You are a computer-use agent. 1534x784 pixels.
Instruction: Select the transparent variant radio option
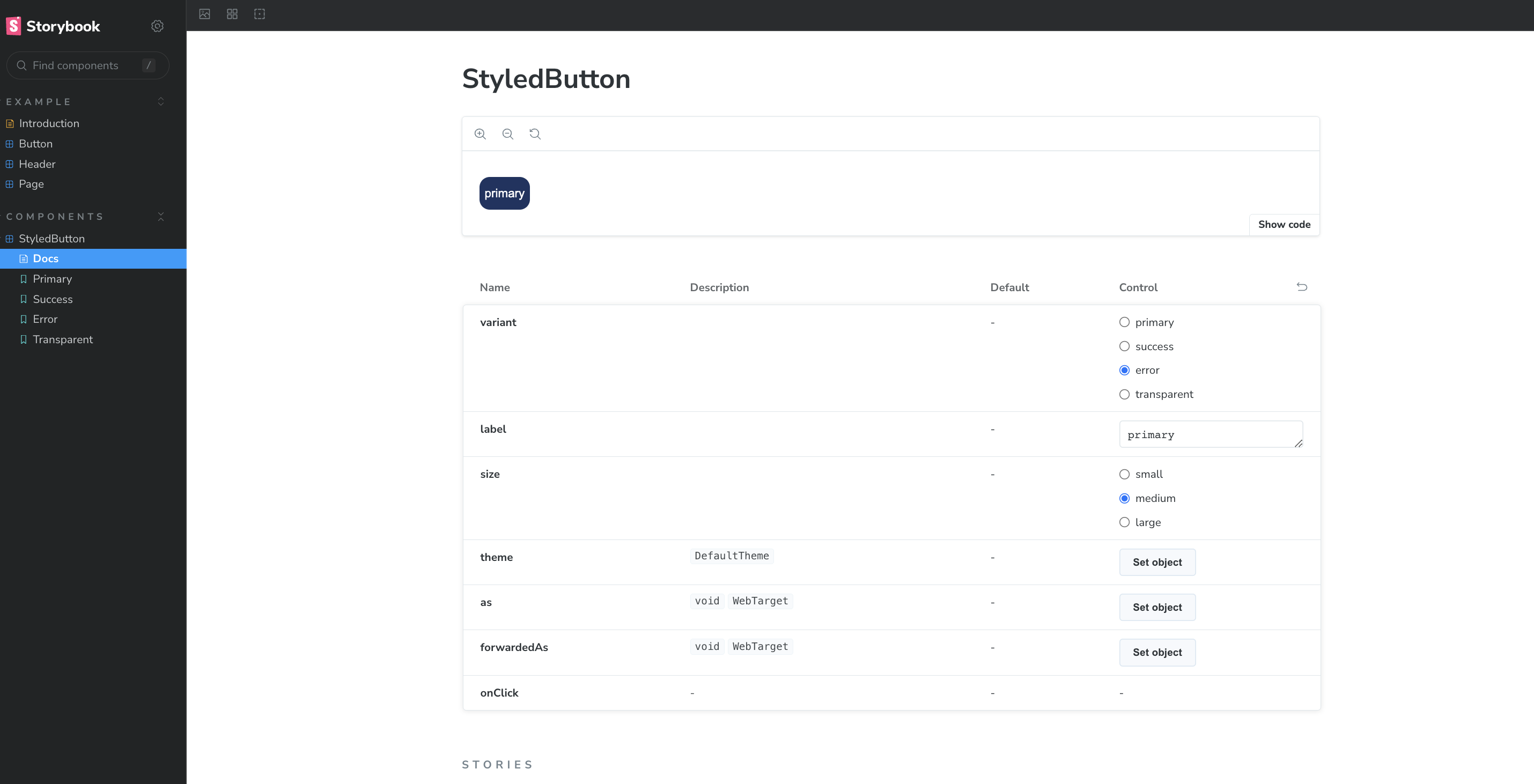[1124, 395]
